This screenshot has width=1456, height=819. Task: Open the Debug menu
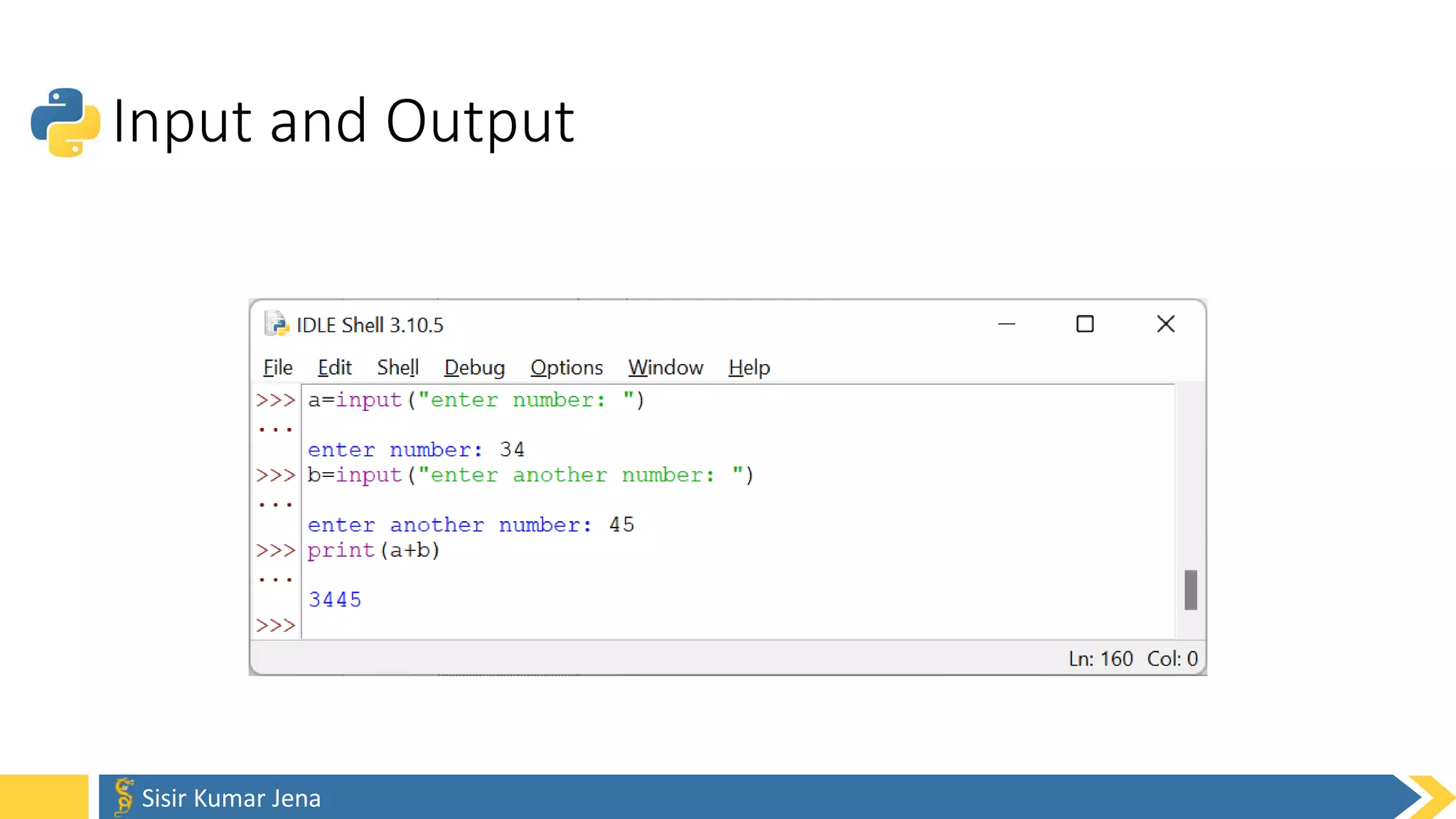pos(474,368)
